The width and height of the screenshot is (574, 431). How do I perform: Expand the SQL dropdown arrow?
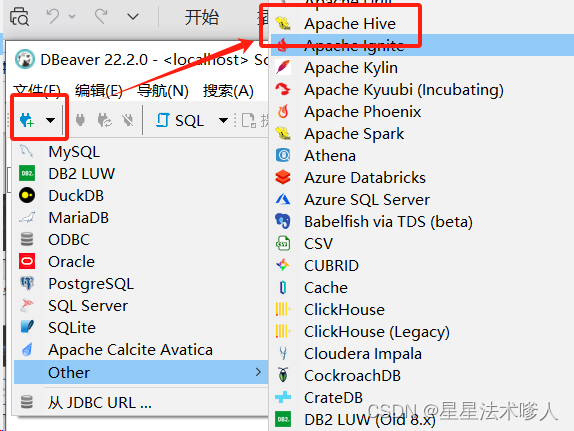[x=223, y=120]
